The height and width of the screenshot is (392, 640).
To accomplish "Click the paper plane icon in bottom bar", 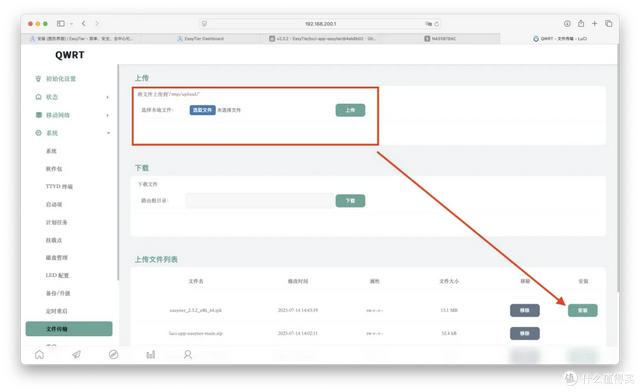I will [76, 354].
